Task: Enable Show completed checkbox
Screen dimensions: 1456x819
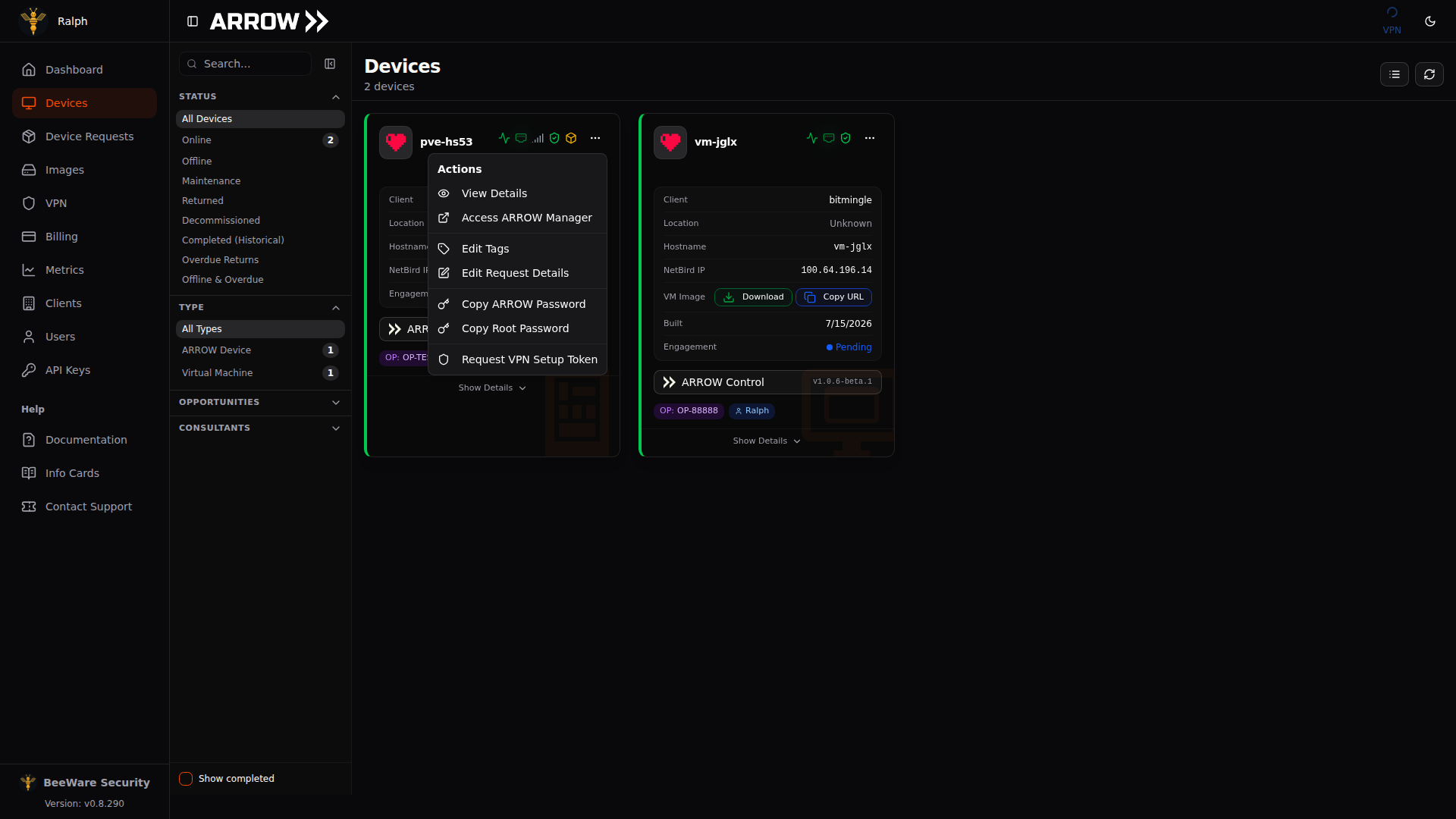Action: [186, 779]
